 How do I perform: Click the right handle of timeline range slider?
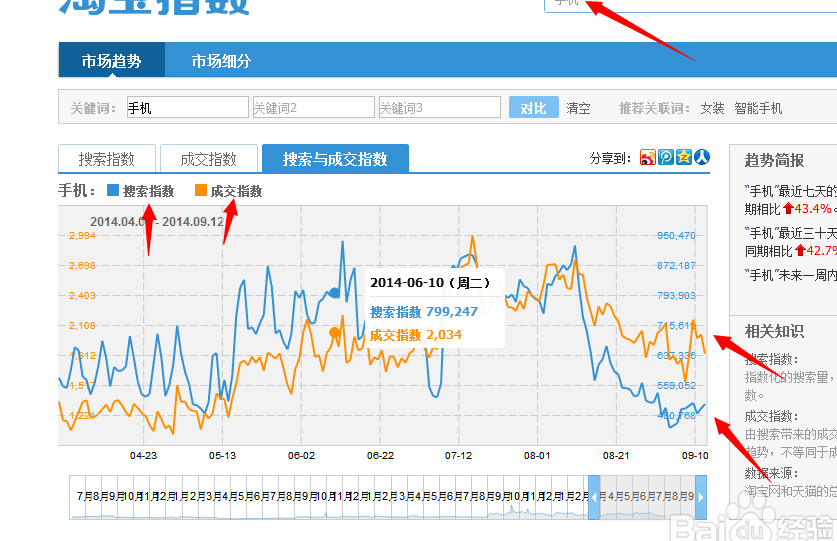pos(701,497)
